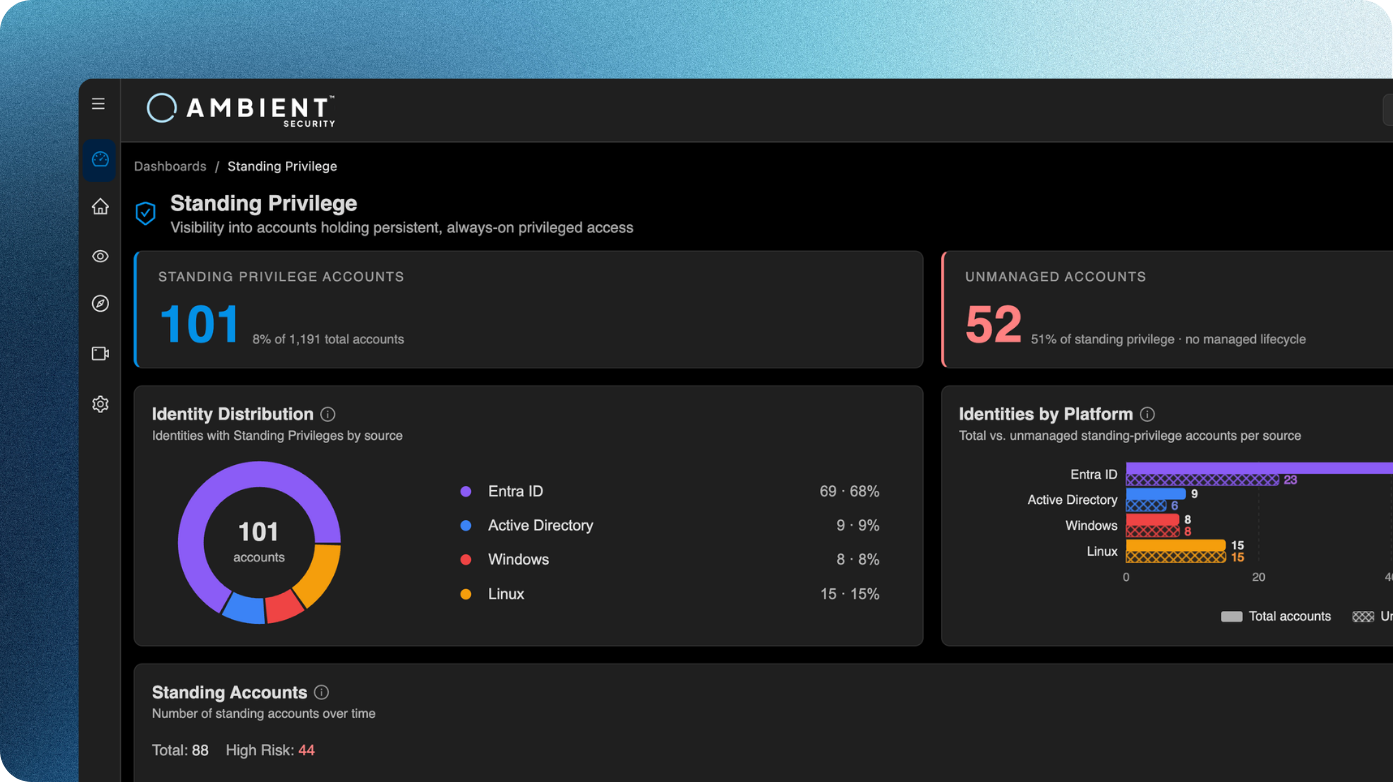Click the orange Linux bar in platform chart
This screenshot has width=1393, height=782.
coord(1176,546)
